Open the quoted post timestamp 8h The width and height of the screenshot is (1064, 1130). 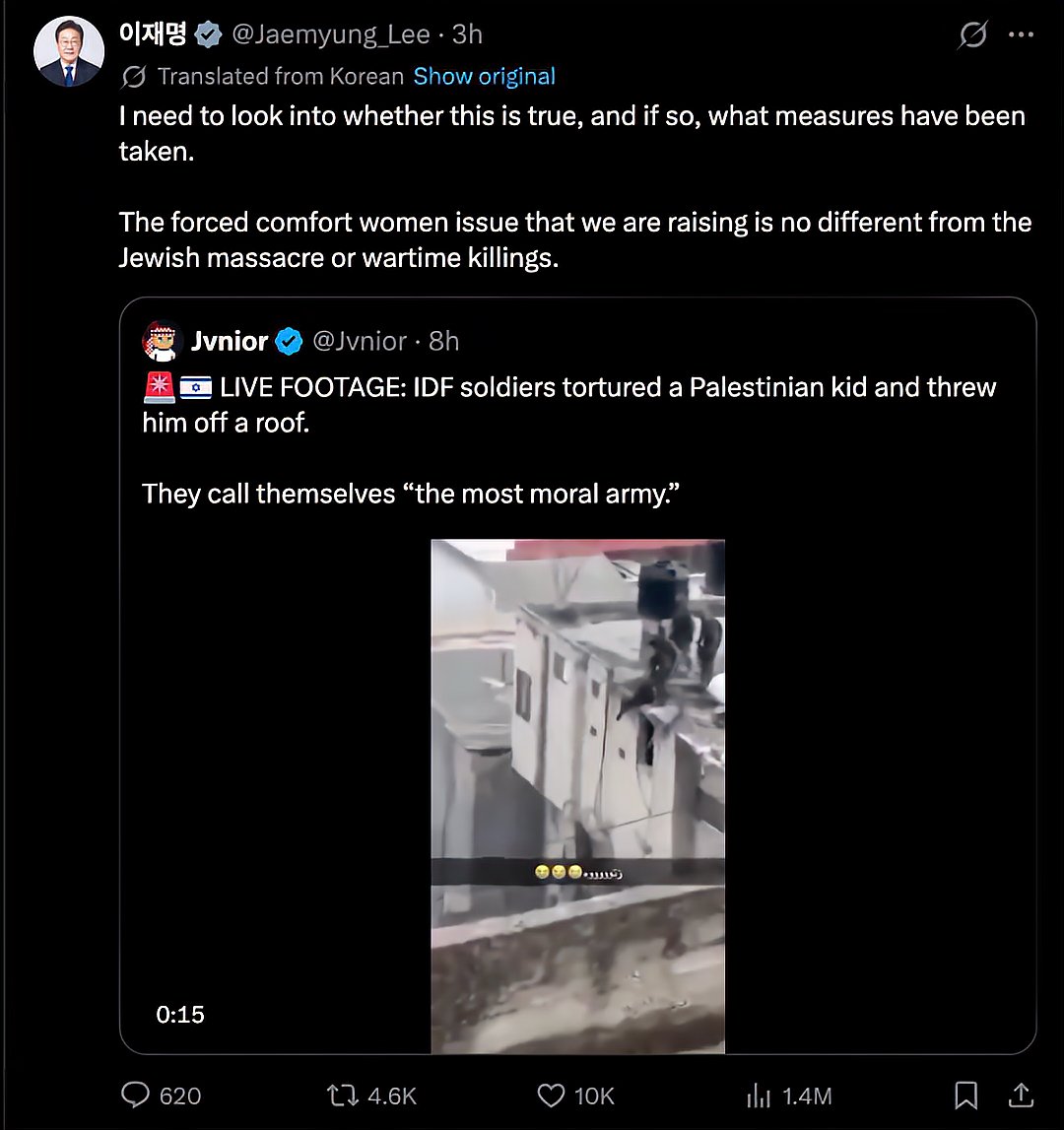444,341
